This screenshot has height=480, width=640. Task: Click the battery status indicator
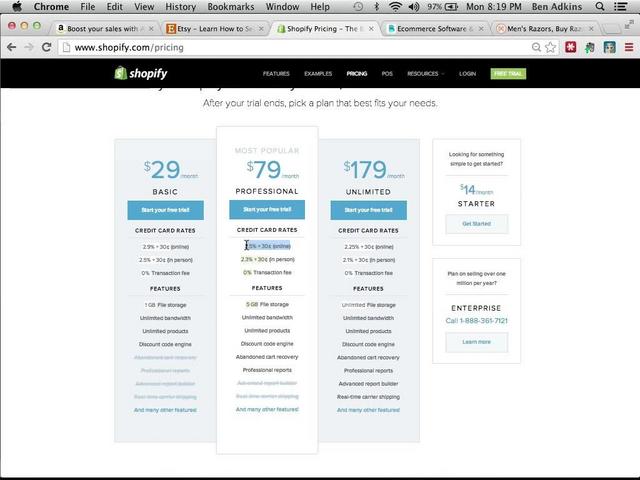coord(442,7)
